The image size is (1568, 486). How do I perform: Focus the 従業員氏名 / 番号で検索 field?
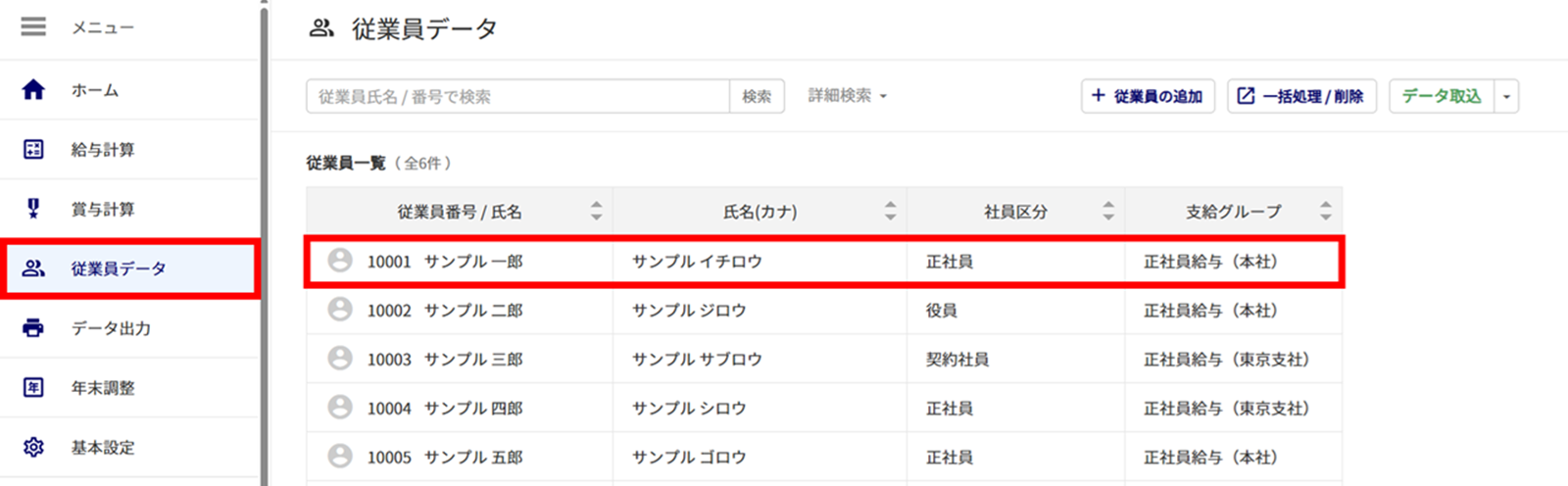point(517,96)
